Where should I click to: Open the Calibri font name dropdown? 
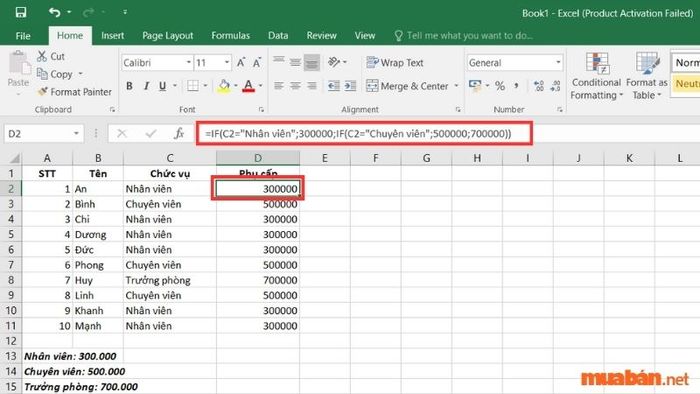[x=188, y=62]
